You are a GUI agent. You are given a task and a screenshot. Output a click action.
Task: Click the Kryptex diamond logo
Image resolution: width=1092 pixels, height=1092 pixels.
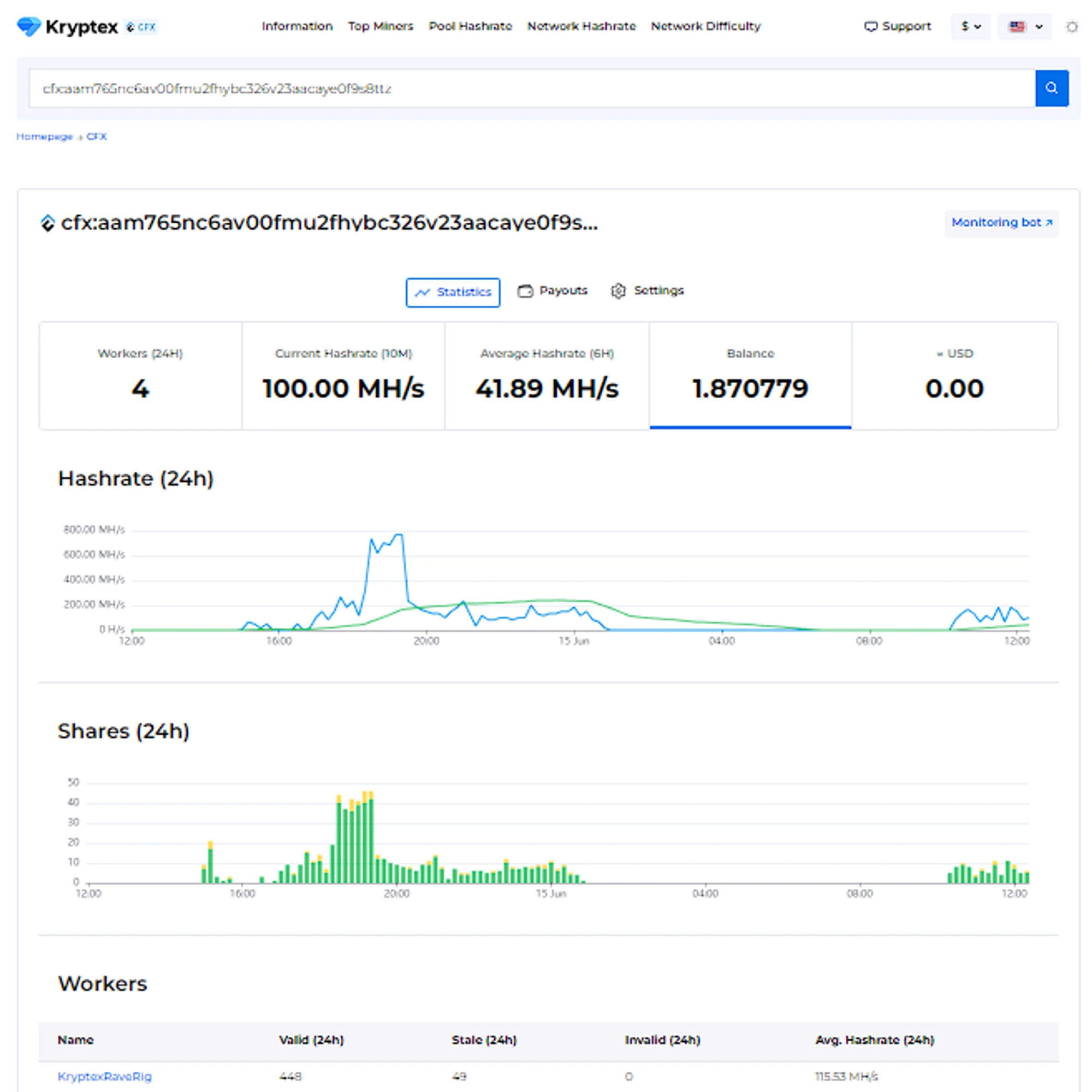click(28, 26)
